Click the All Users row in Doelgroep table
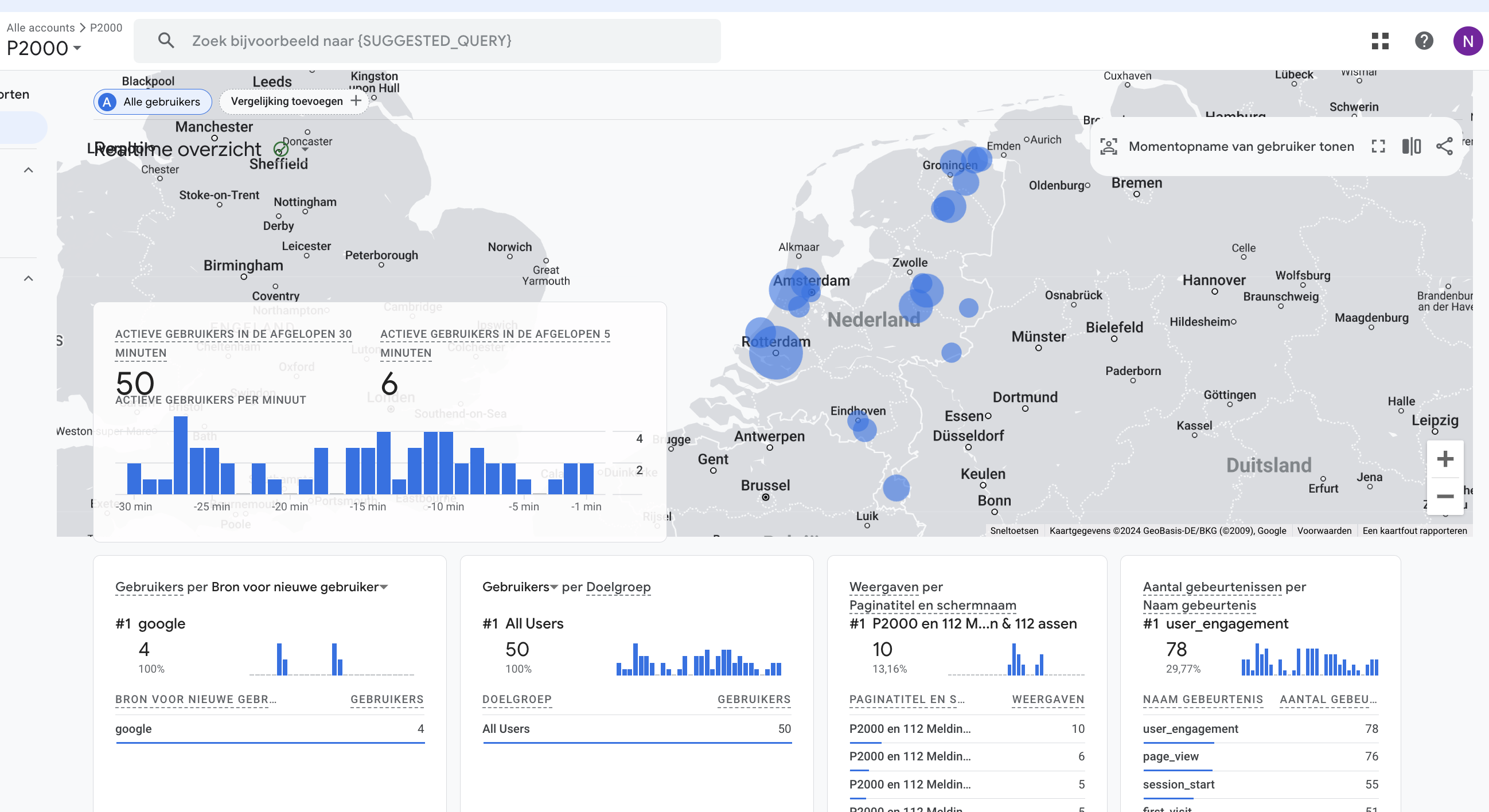The width and height of the screenshot is (1489, 812). (x=636, y=729)
